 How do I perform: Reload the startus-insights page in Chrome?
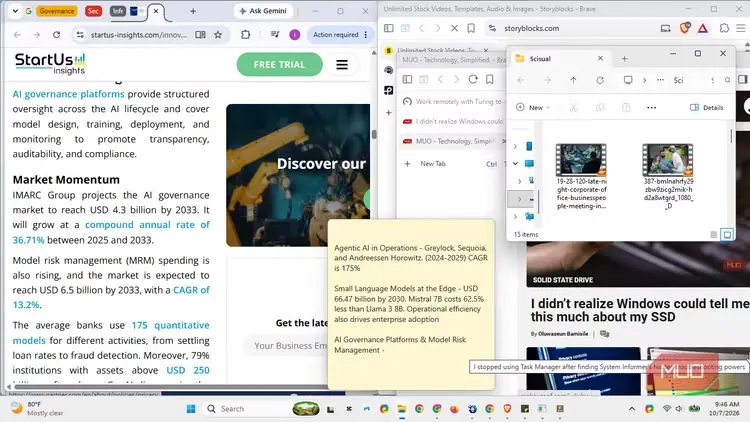pyautogui.click(x=56, y=34)
